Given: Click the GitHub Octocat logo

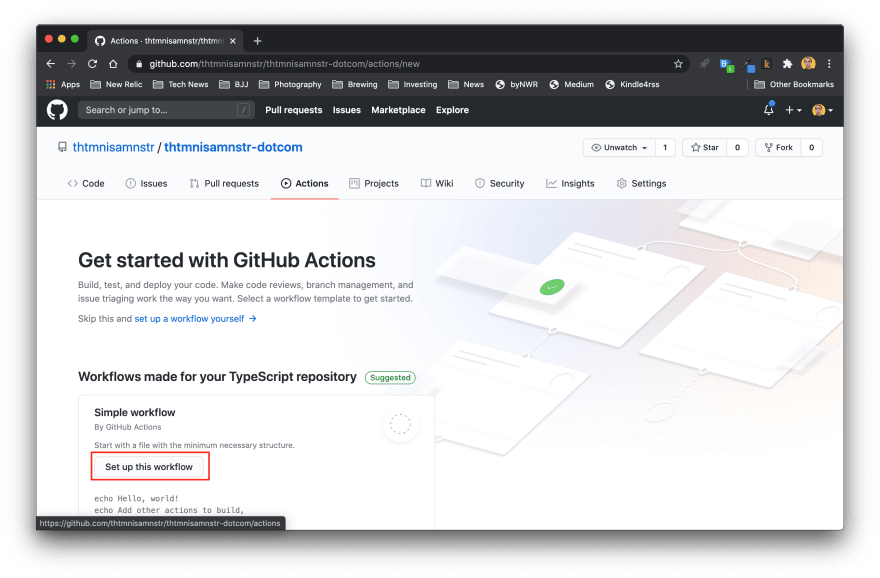Looking at the screenshot, I should click(57, 110).
